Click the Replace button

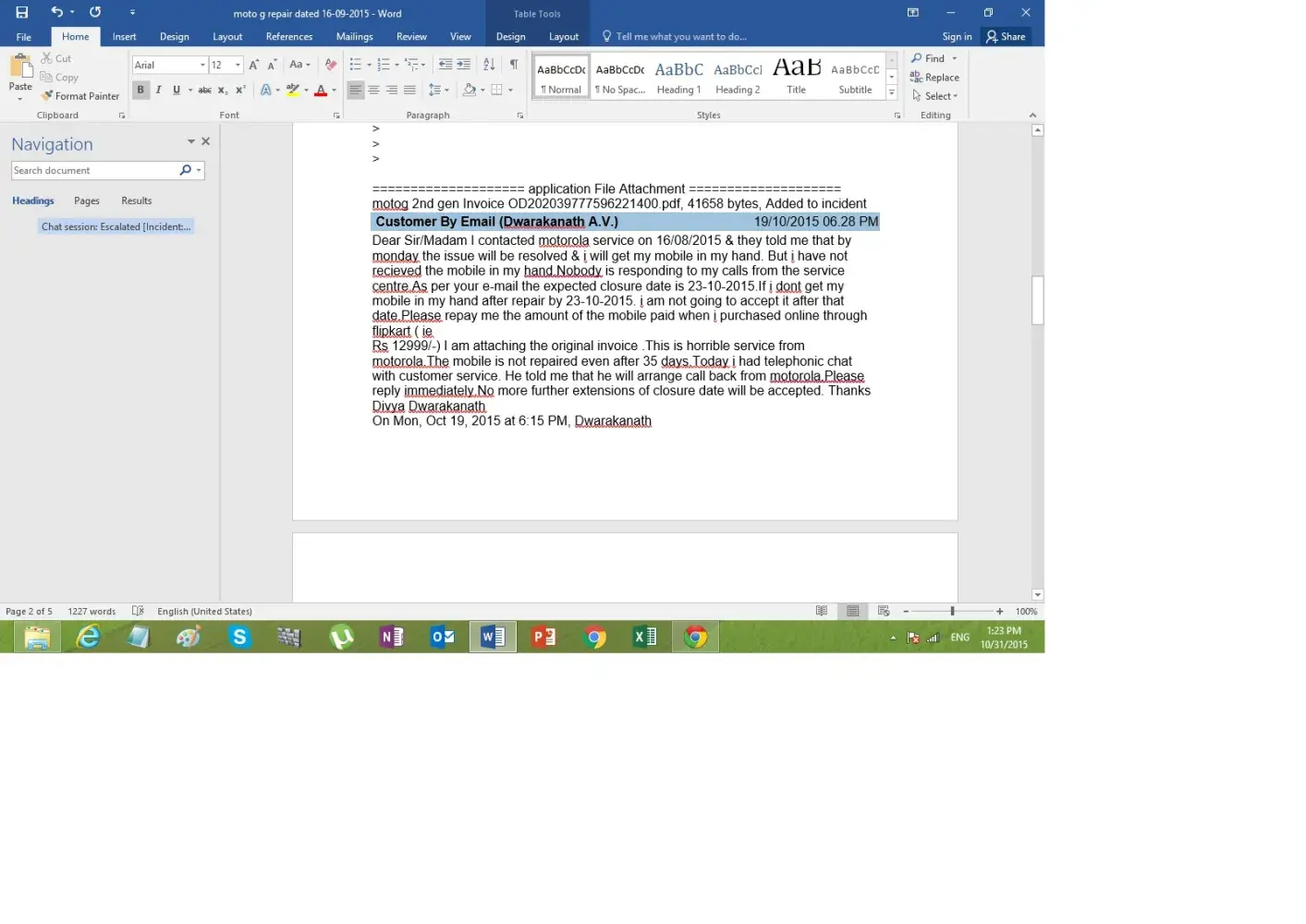(935, 78)
